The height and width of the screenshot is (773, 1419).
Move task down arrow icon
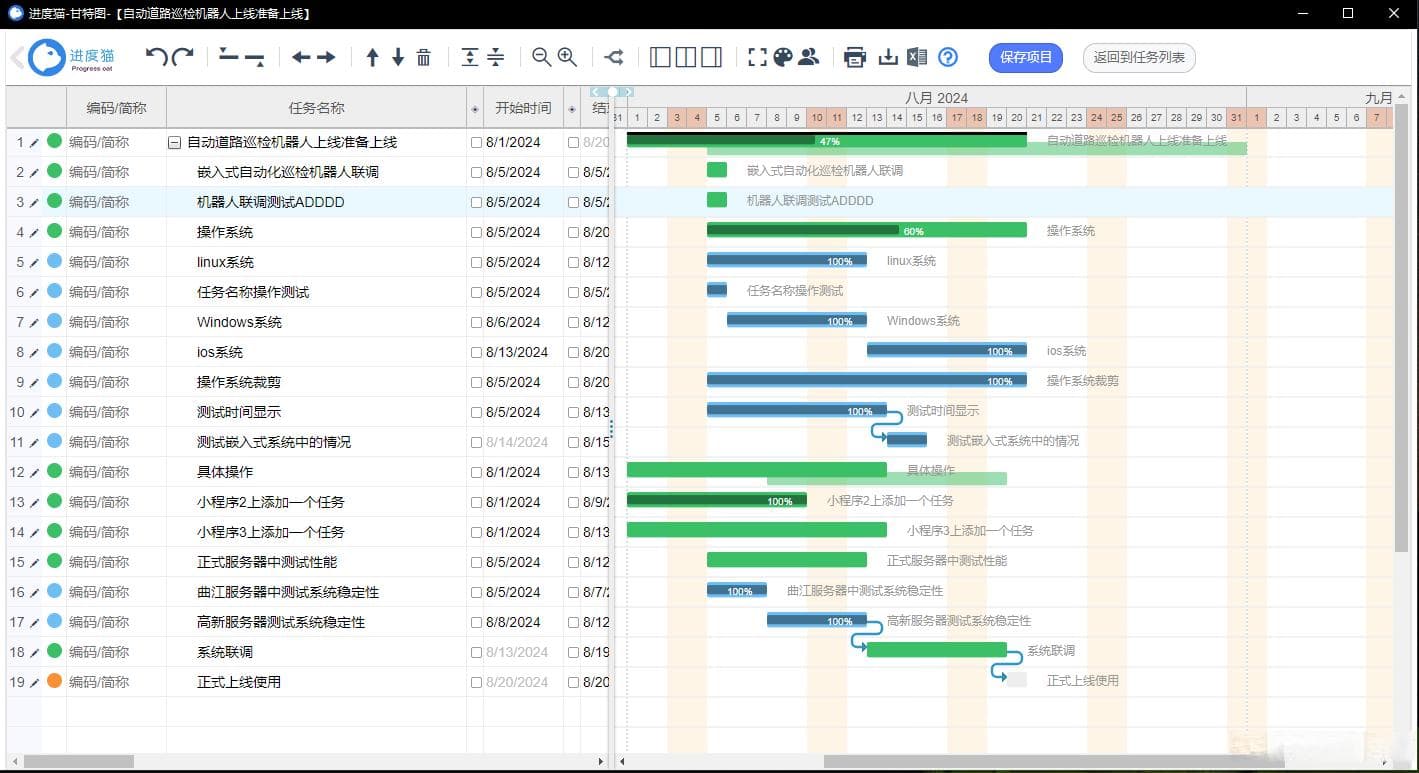point(398,58)
